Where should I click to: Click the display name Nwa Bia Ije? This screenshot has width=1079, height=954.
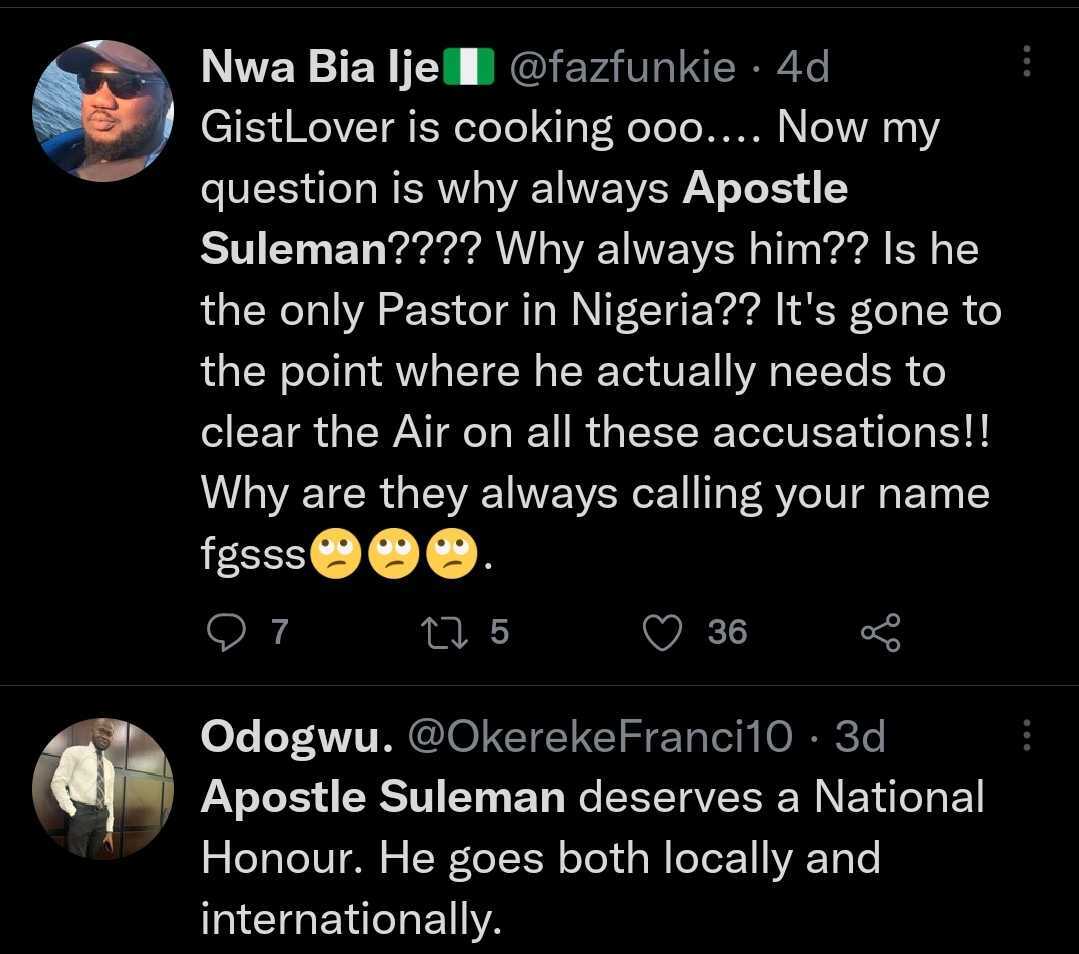click(320, 68)
